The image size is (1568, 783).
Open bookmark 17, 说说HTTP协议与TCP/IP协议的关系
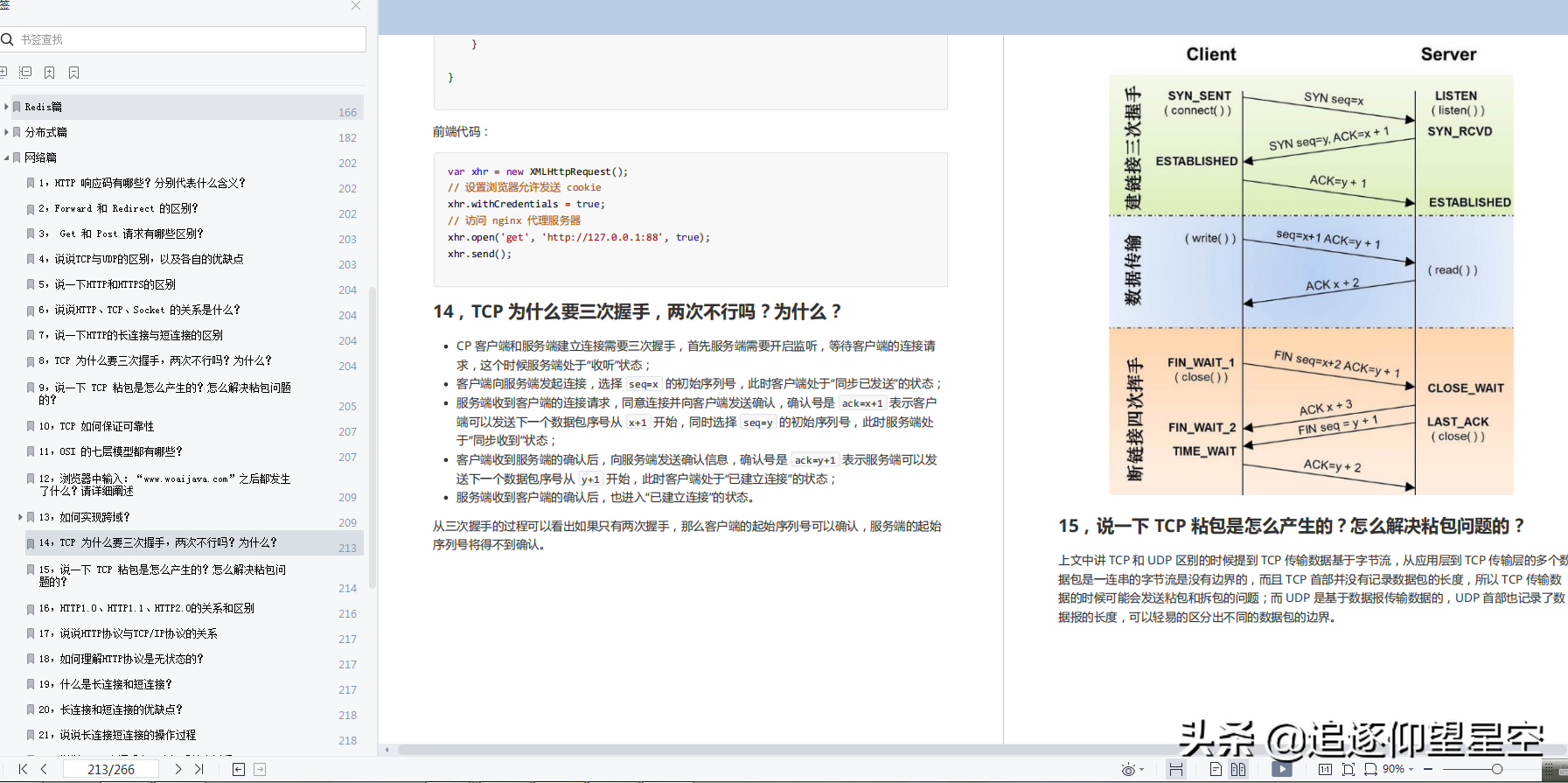click(x=128, y=633)
